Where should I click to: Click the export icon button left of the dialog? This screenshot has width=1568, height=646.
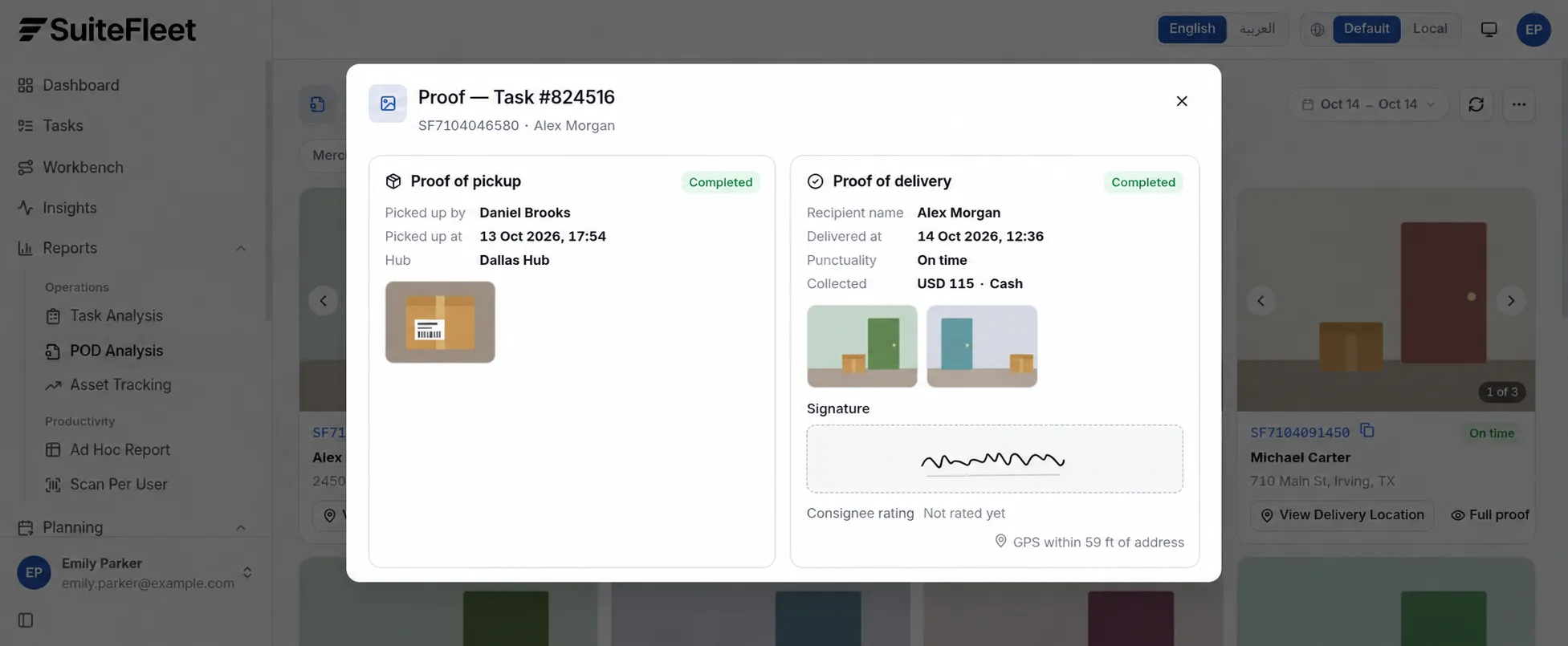tap(318, 104)
